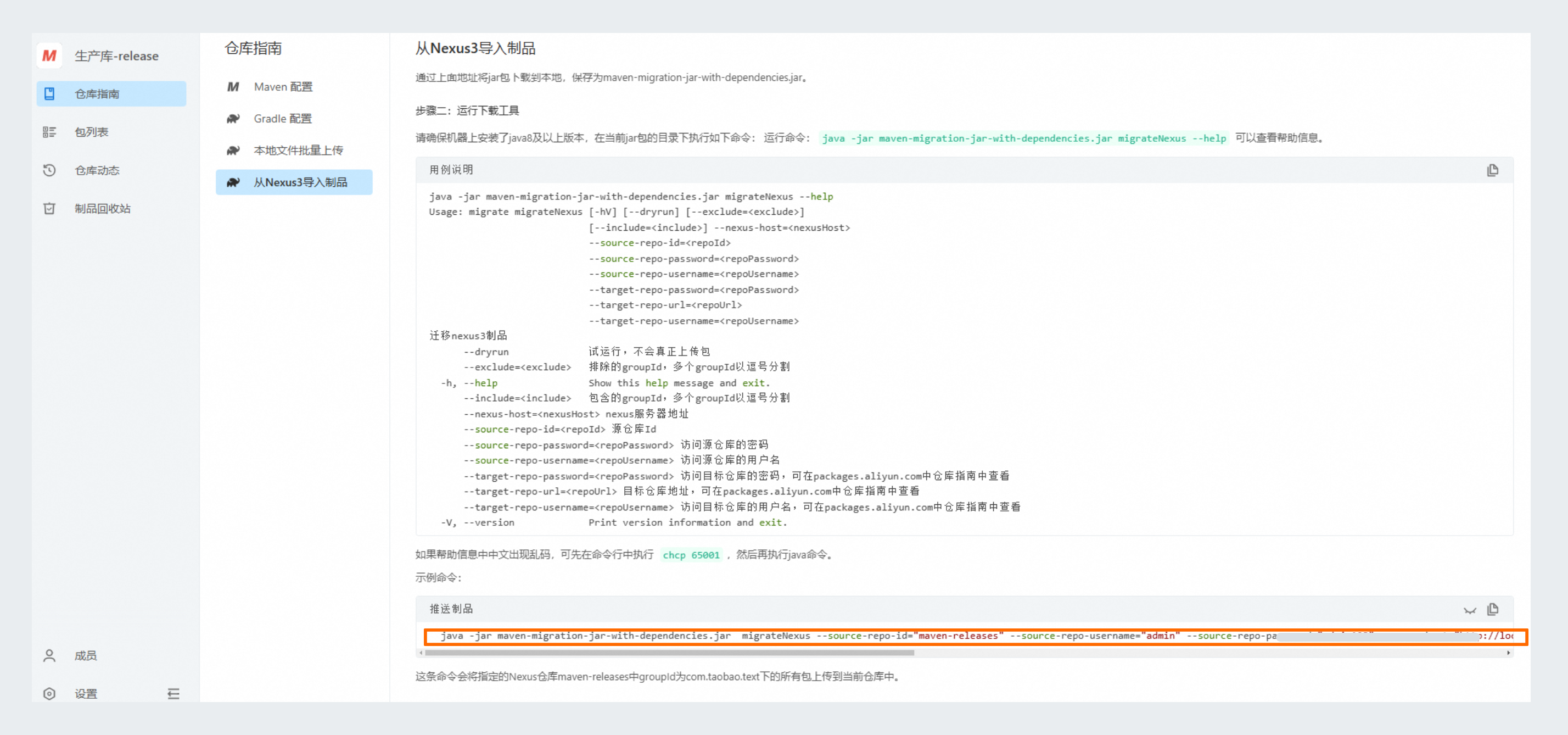Click the 从Nexus3导入制品 page heading

pos(475,49)
